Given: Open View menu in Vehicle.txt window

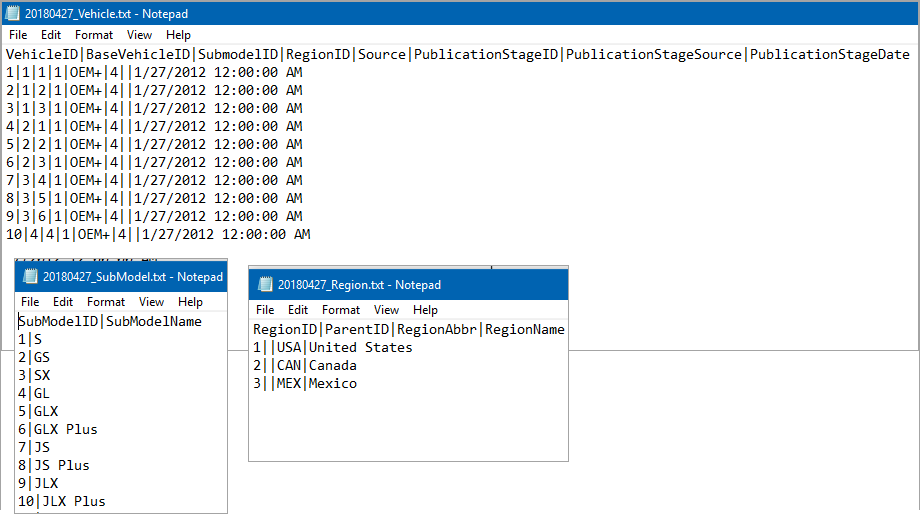Looking at the screenshot, I should 140,35.
